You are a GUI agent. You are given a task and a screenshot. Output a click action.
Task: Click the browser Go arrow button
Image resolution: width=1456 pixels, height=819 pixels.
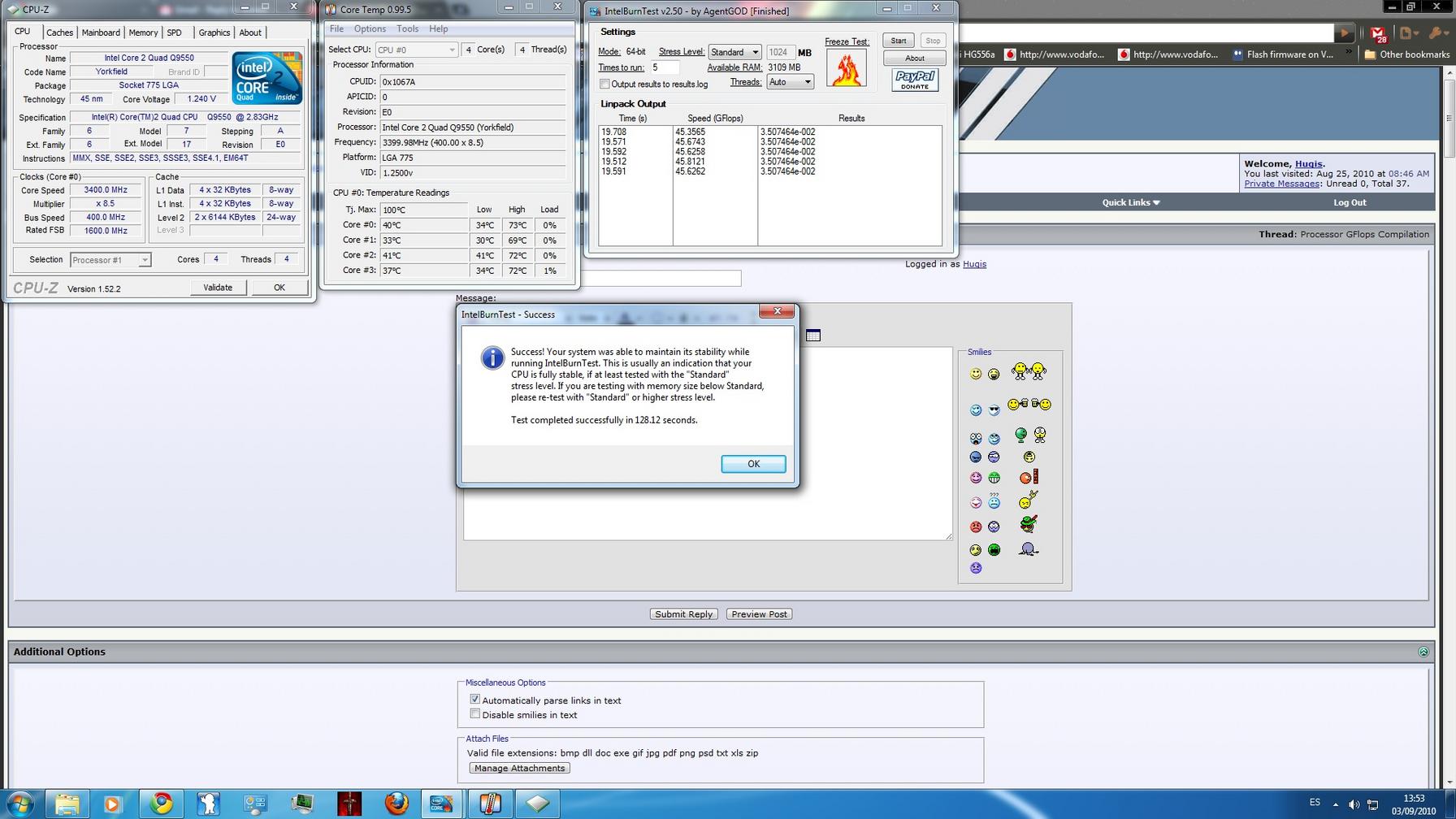pyautogui.click(x=1345, y=33)
